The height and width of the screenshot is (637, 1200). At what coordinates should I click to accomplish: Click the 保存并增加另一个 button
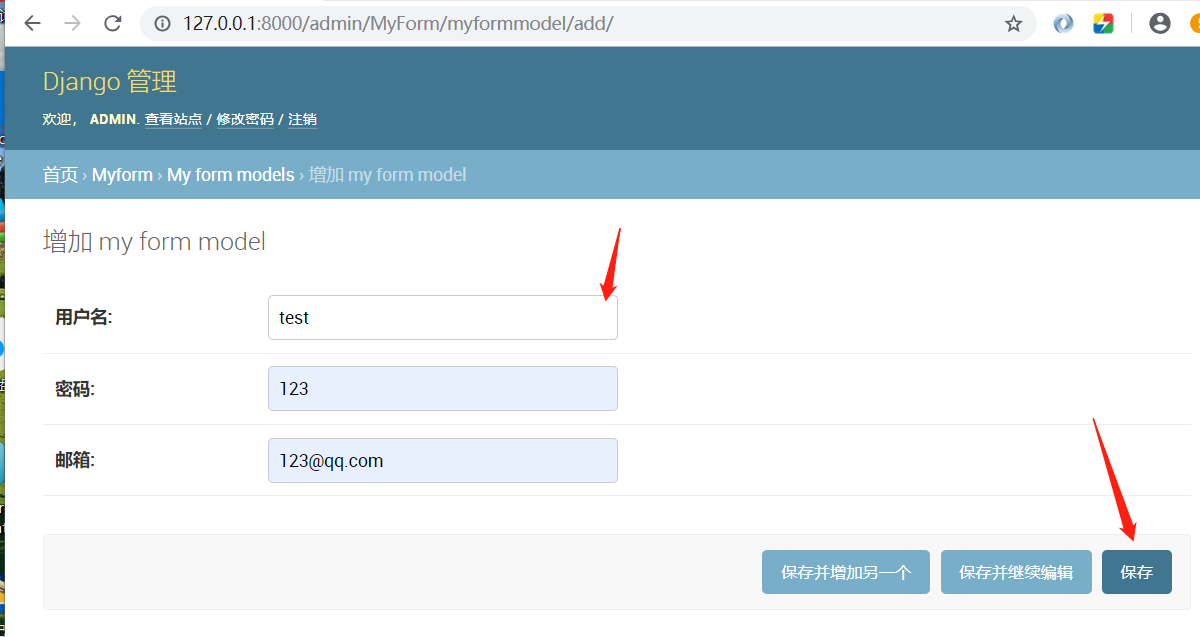point(845,571)
